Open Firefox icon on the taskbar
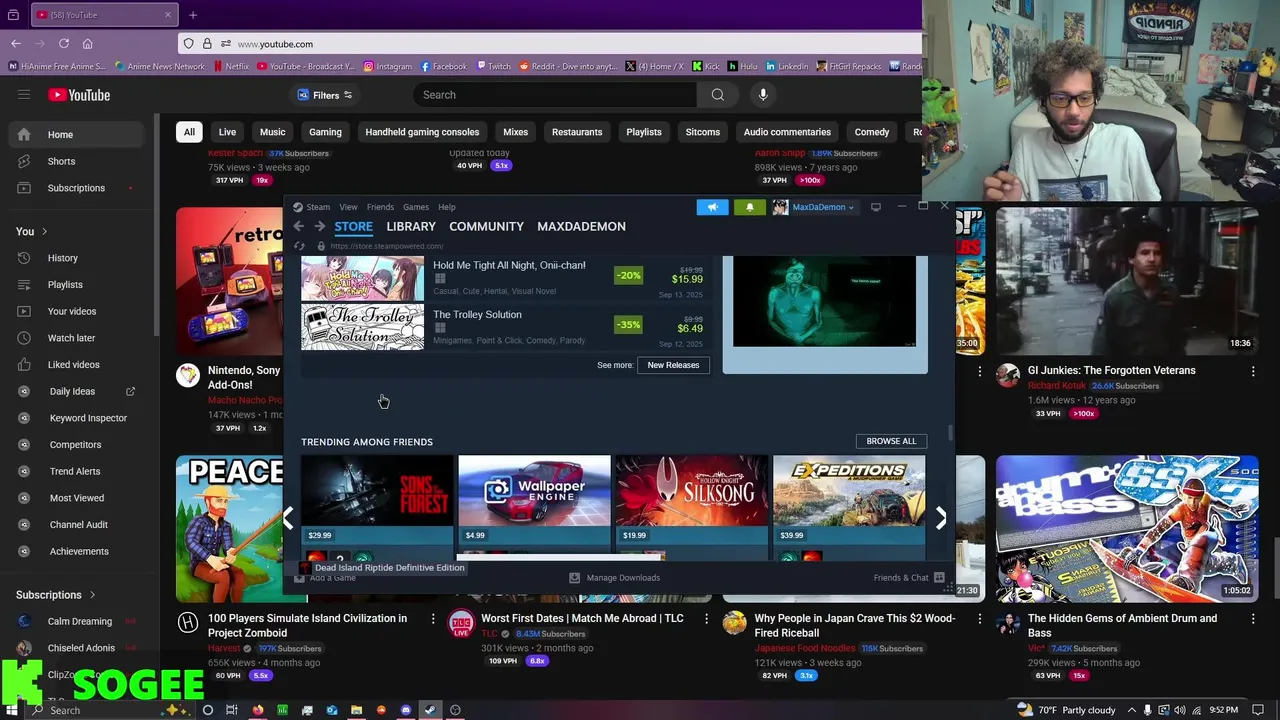Screen dimensions: 1280x720 point(258,710)
